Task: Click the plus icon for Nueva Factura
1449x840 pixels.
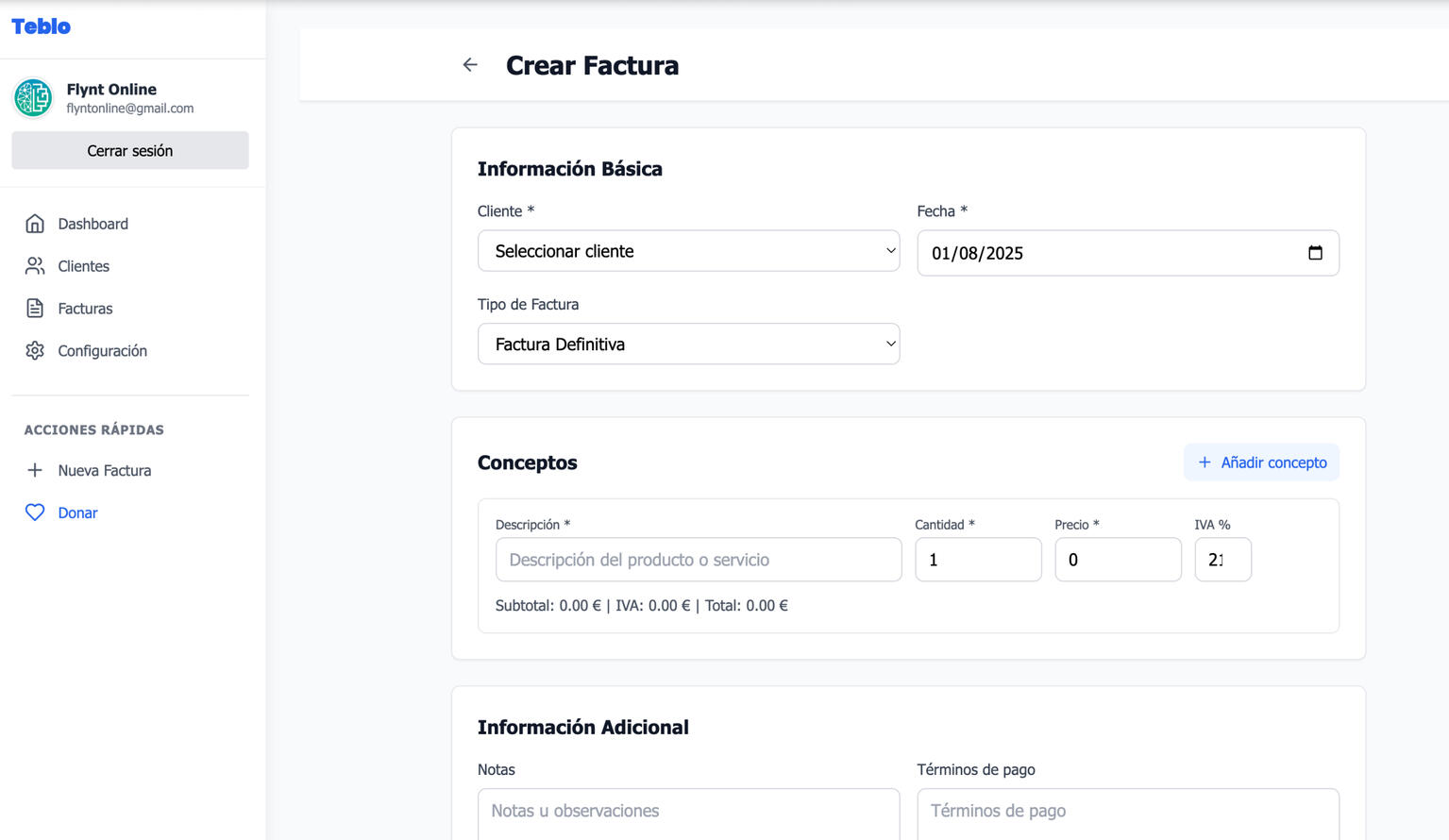Action: pos(35,470)
